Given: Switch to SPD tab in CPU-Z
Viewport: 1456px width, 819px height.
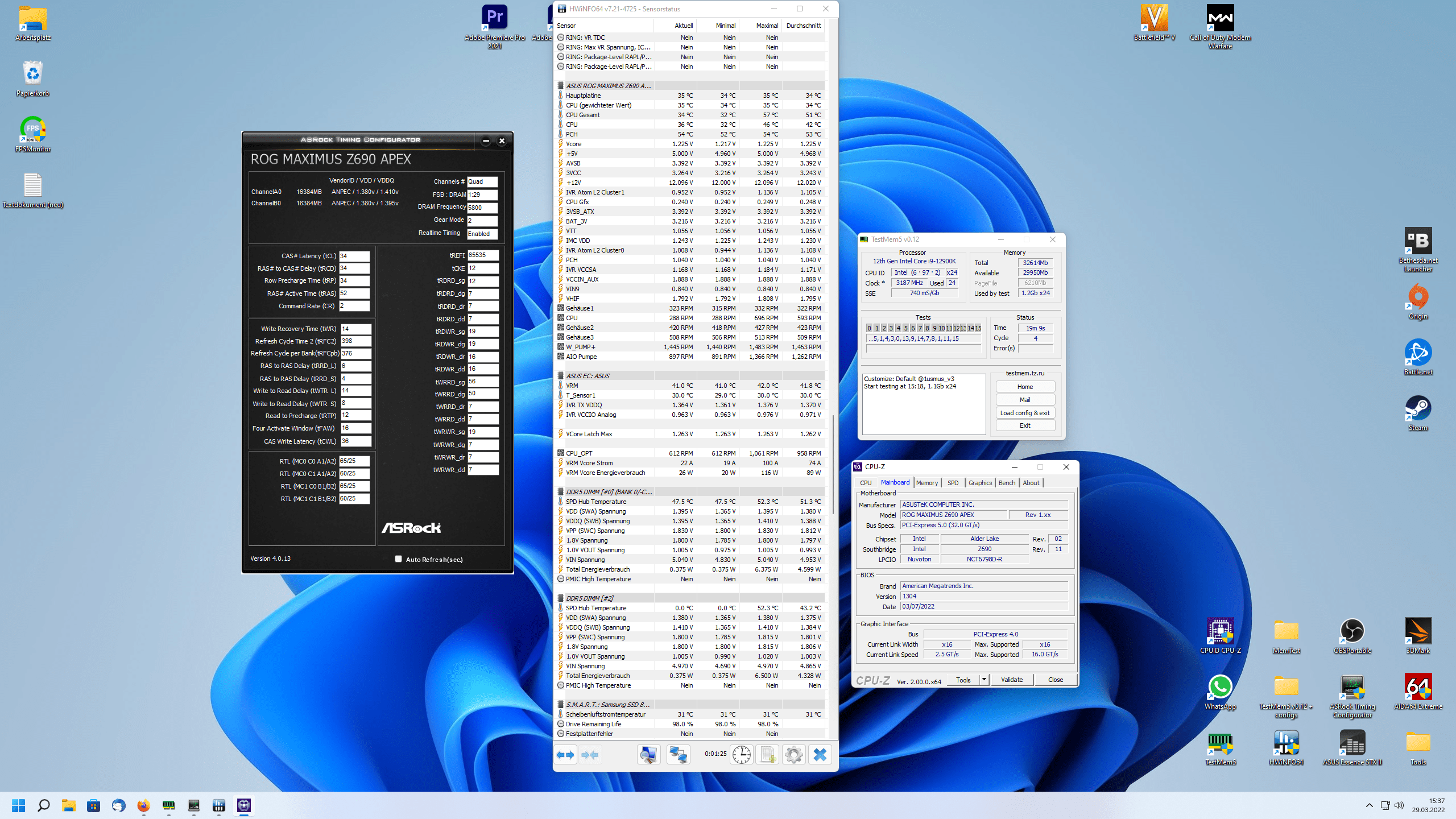Looking at the screenshot, I should pos(951,483).
